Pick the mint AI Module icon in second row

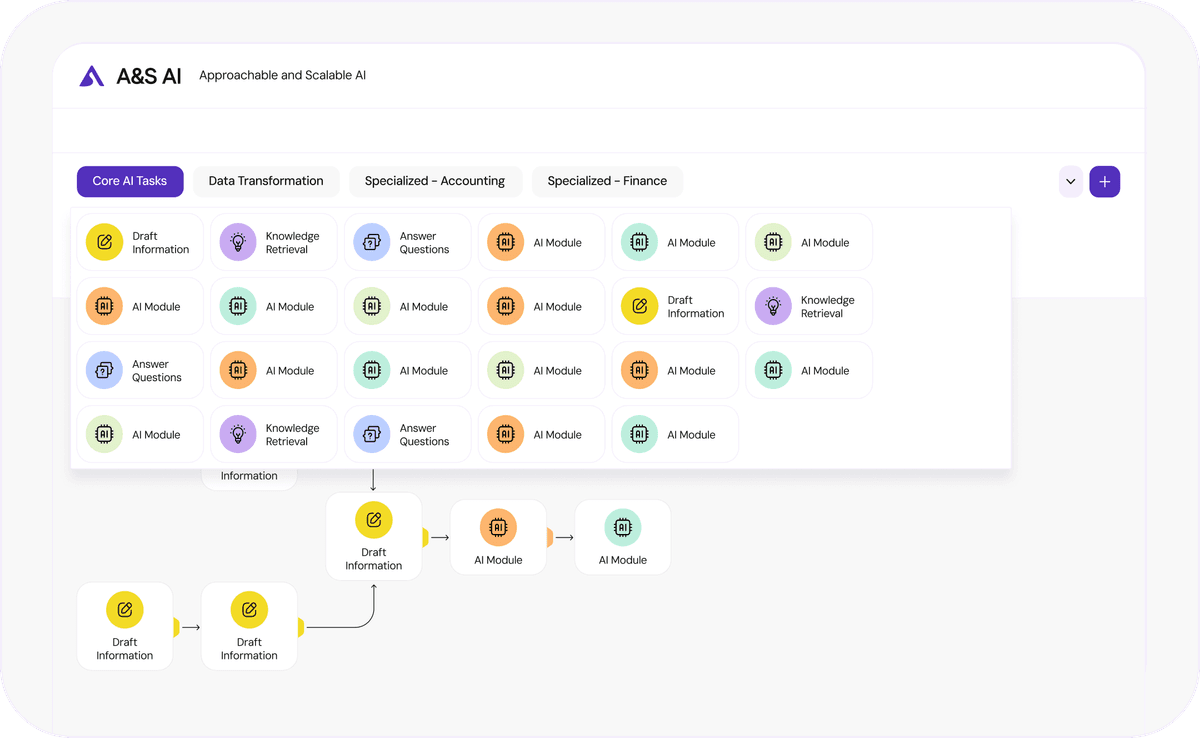point(237,305)
